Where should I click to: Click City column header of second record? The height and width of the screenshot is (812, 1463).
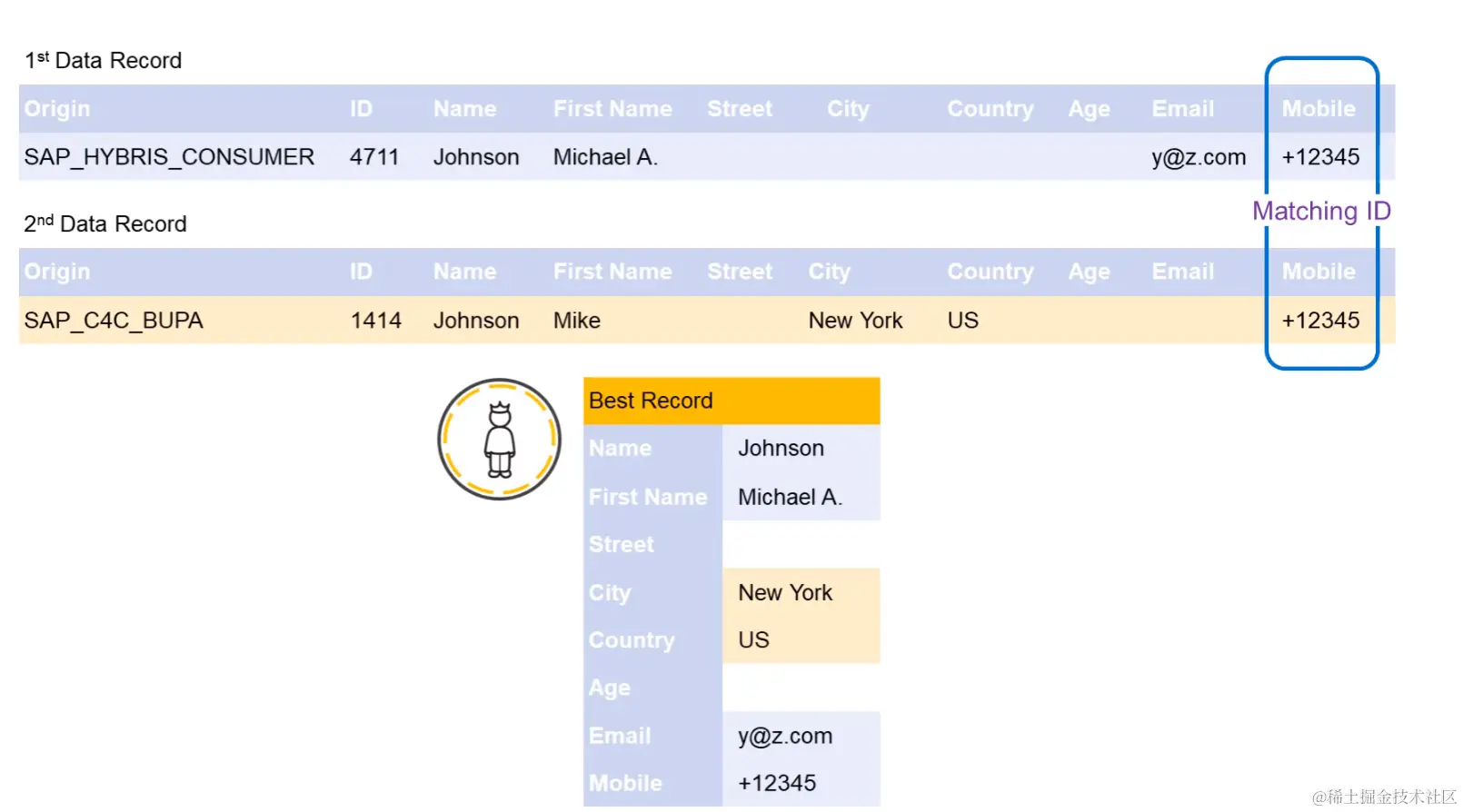tap(830, 272)
